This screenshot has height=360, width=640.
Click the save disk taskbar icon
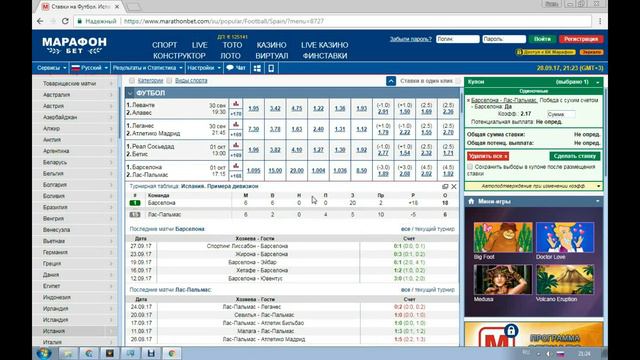(x=151, y=353)
